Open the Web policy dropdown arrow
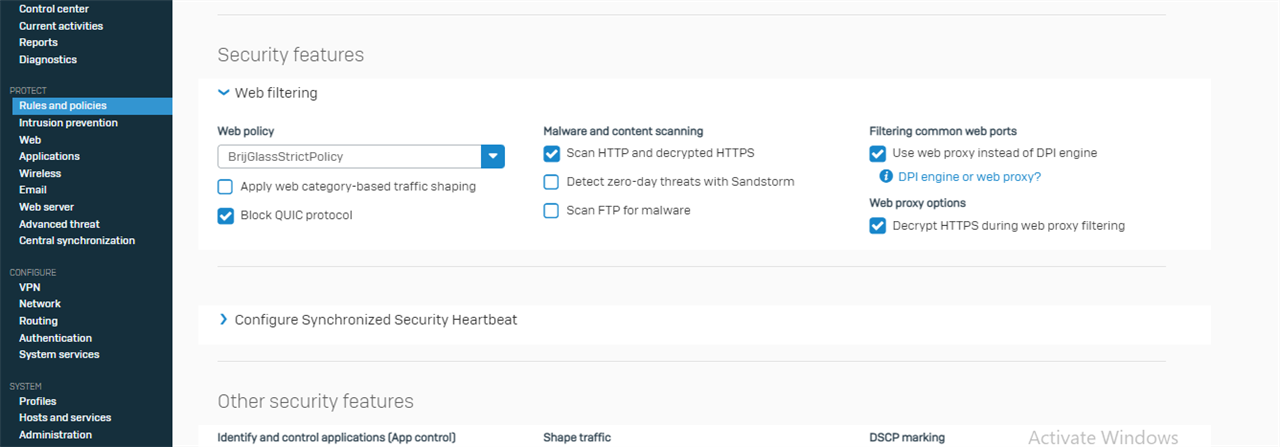This screenshot has height=447, width=1280. coord(493,156)
